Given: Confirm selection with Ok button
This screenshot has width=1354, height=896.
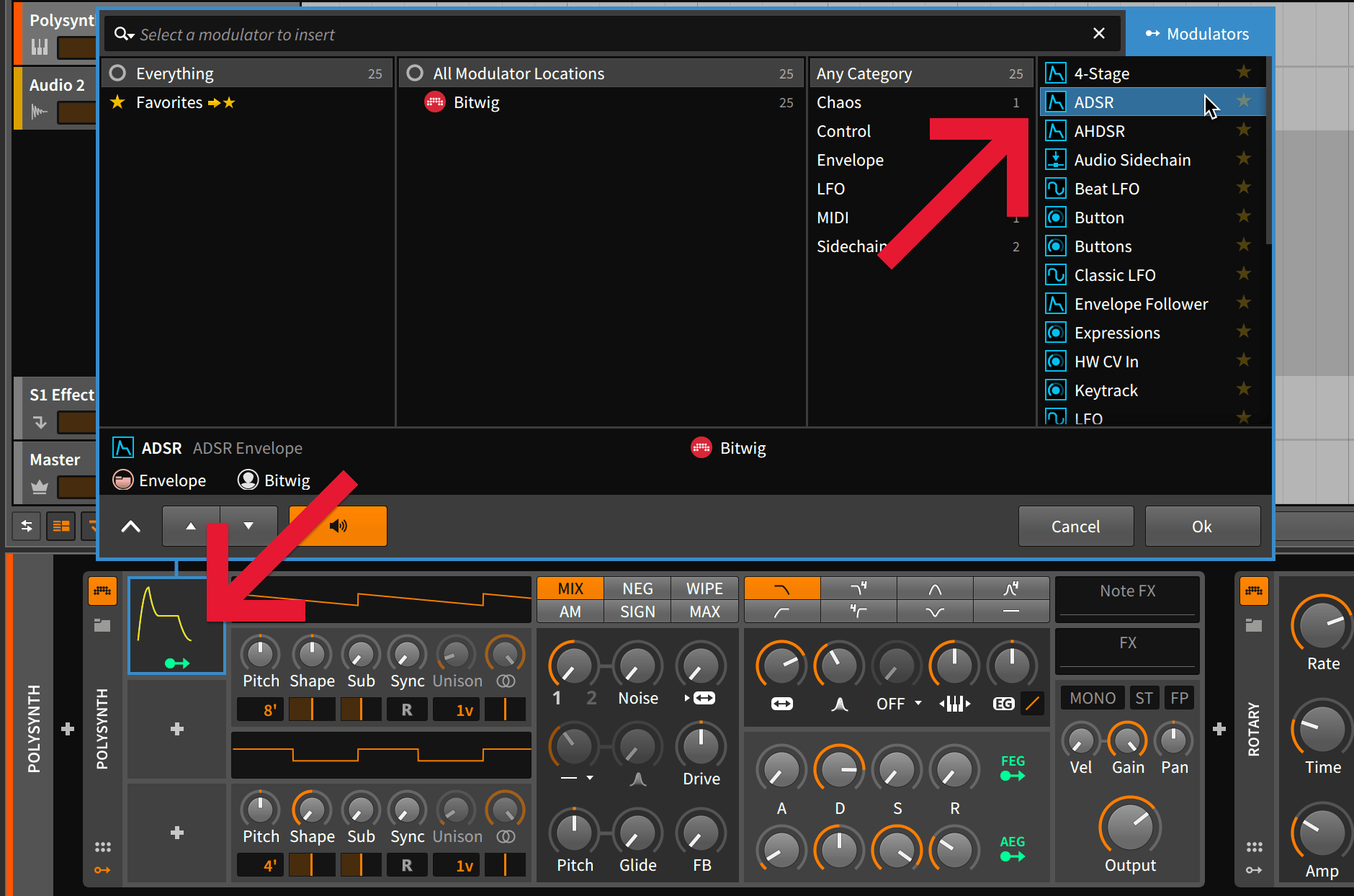Looking at the screenshot, I should point(1202,526).
